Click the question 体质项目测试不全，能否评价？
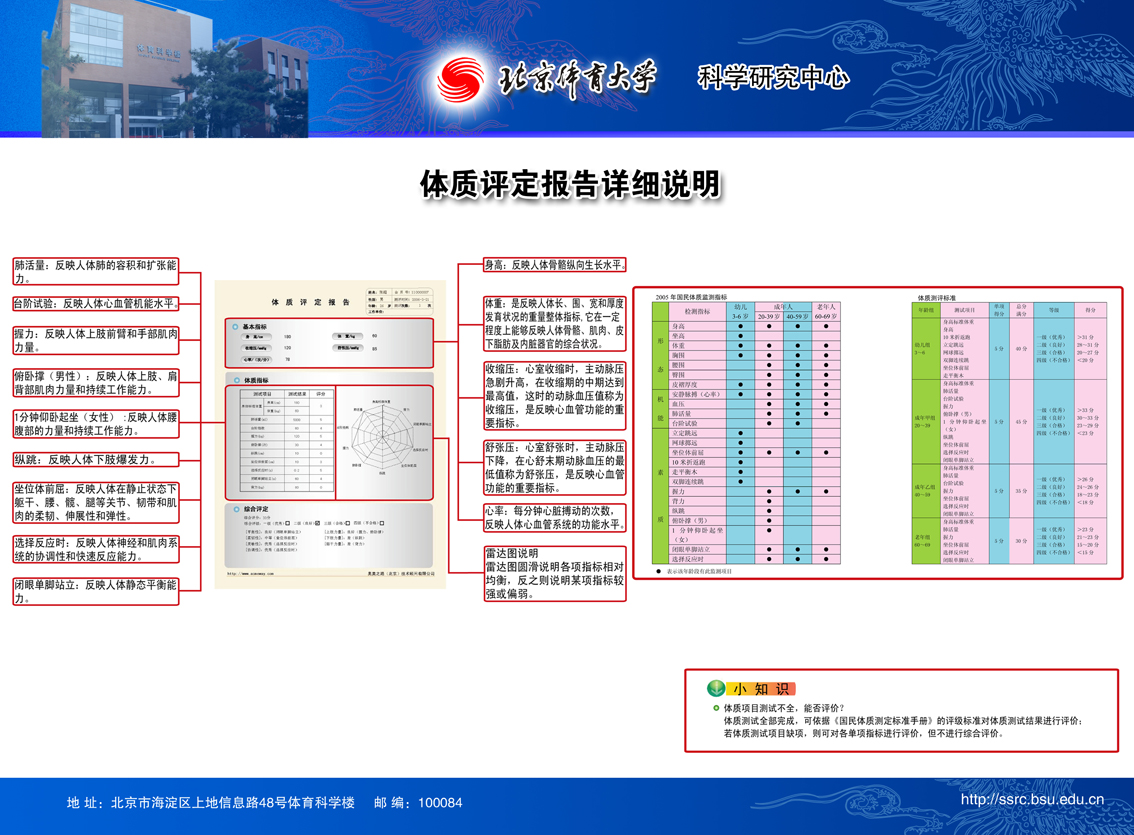This screenshot has width=1134, height=835. click(783, 708)
